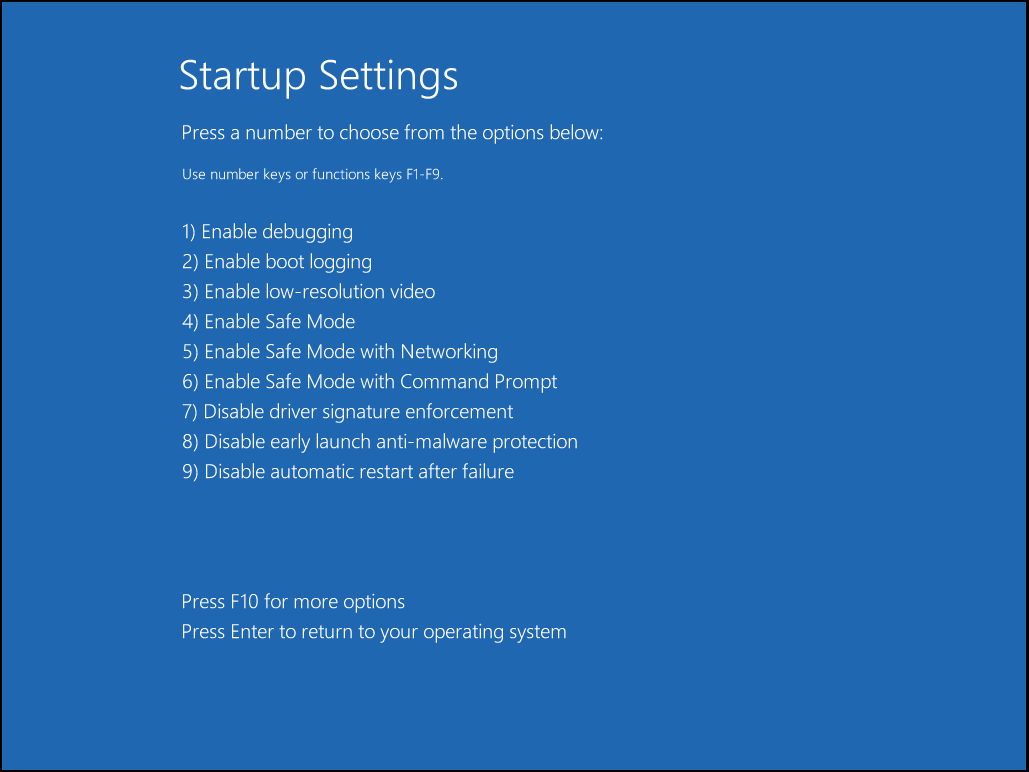Click the Startup Settings title
This screenshot has width=1029, height=772.
(x=318, y=76)
